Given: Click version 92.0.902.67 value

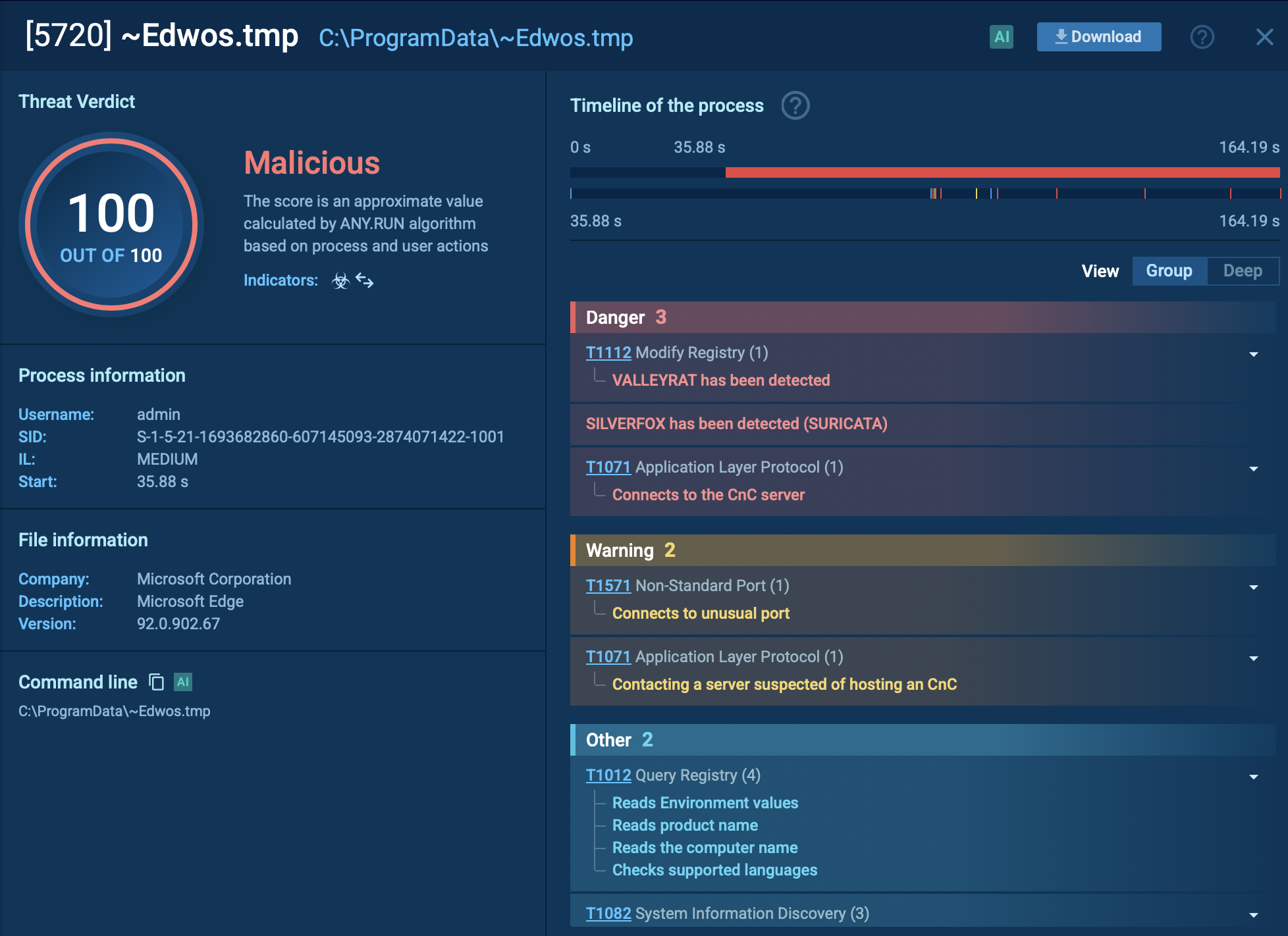Looking at the screenshot, I should [178, 624].
